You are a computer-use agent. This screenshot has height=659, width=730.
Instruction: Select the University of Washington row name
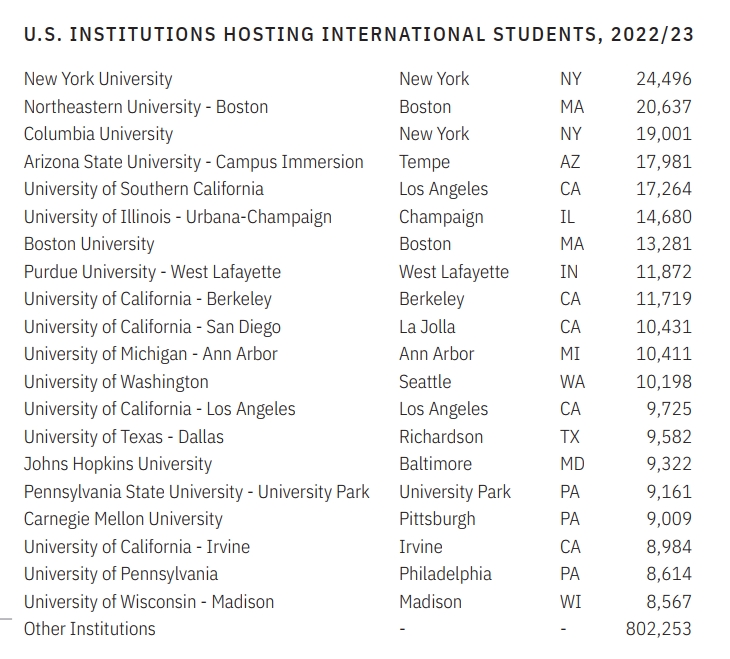[x=116, y=382]
